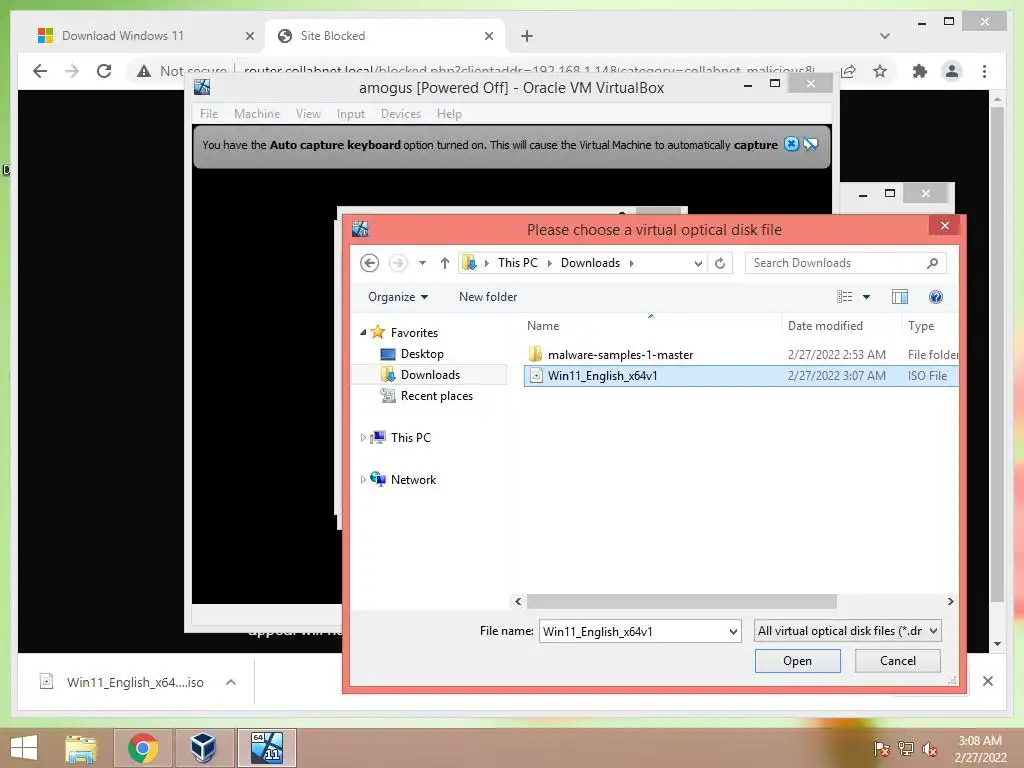
Task: Select Recent places in Favorites
Action: coord(436,396)
